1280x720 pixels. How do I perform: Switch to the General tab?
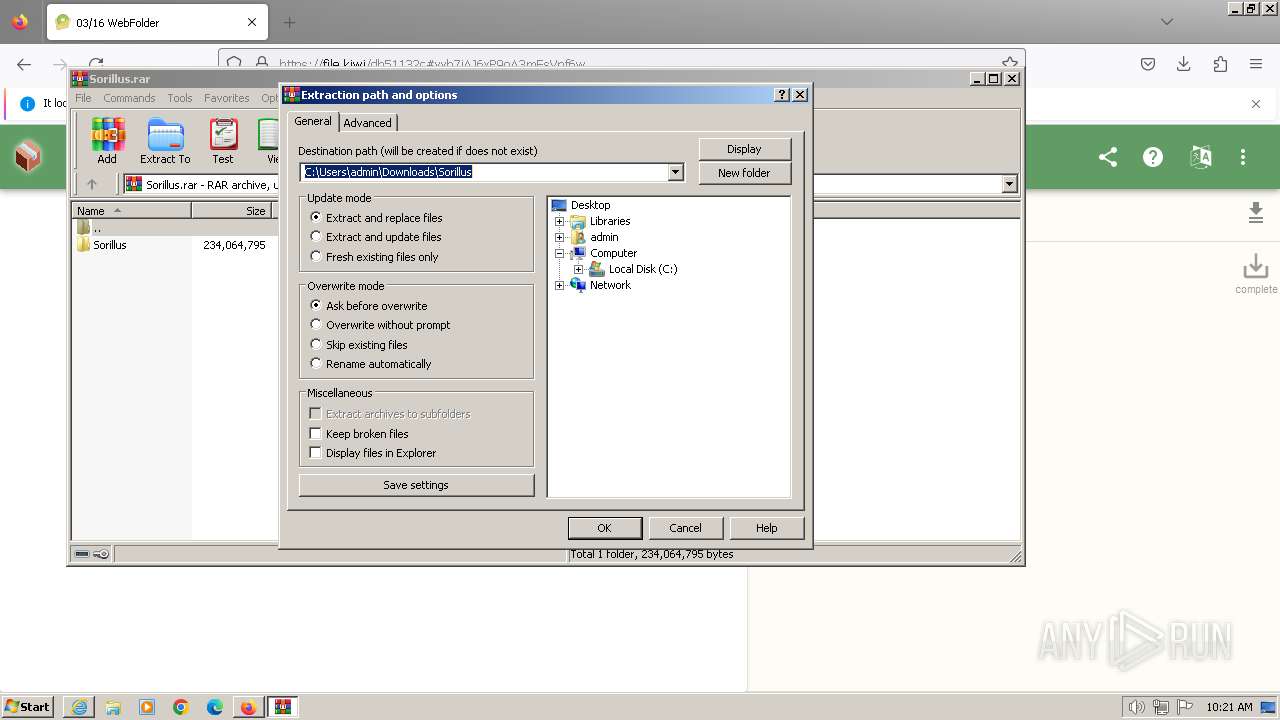click(x=313, y=121)
